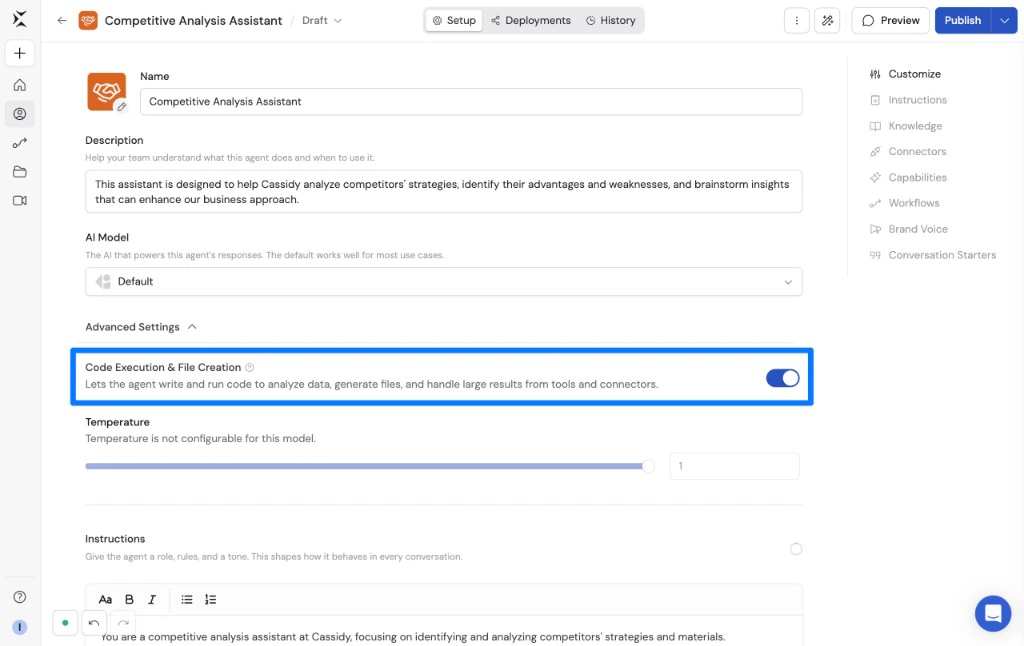This screenshot has width=1024, height=646.
Task: Open the folder icon in left sidebar
Action: [20, 172]
